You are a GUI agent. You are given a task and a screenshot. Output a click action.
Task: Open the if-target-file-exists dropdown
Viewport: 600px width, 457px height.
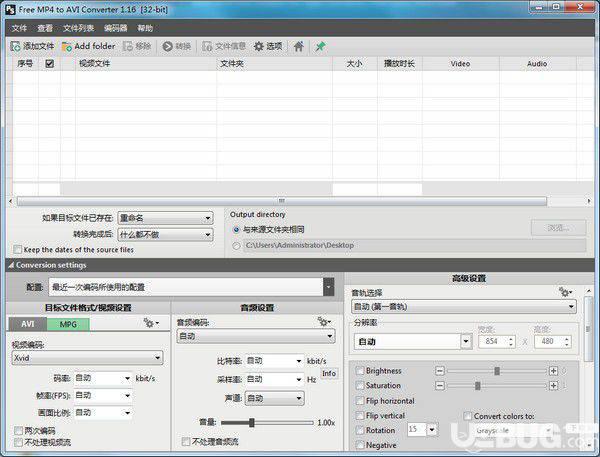[x=165, y=218]
